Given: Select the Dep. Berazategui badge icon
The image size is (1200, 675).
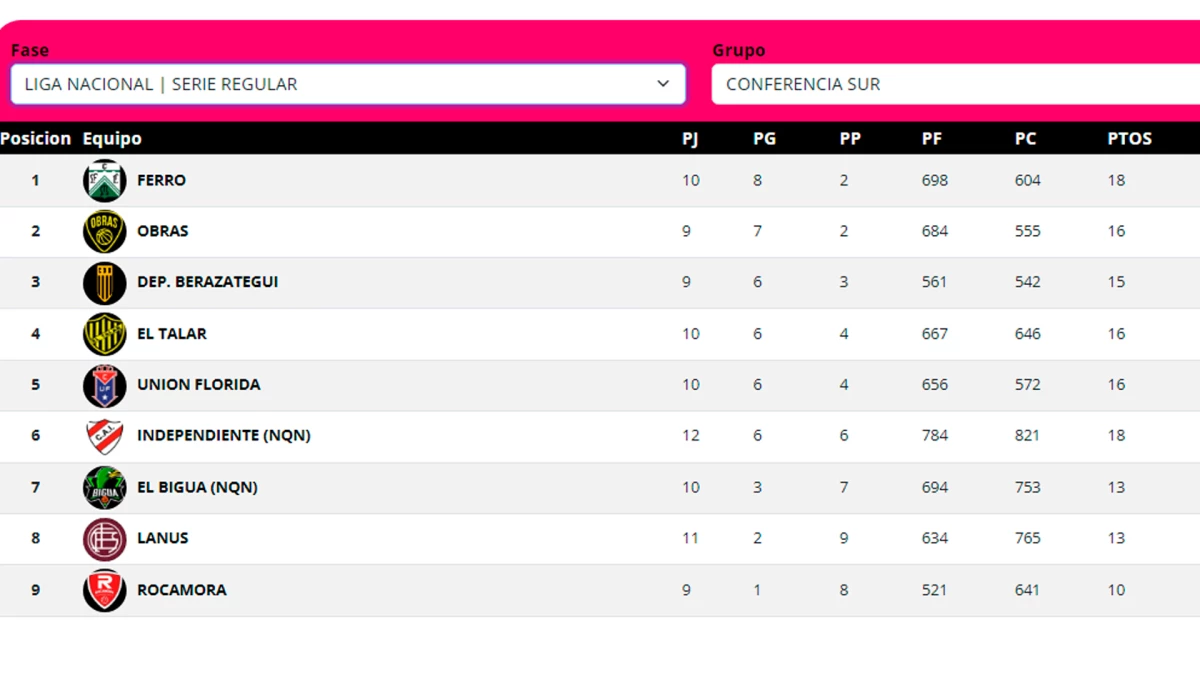Looking at the screenshot, I should 104,283.
